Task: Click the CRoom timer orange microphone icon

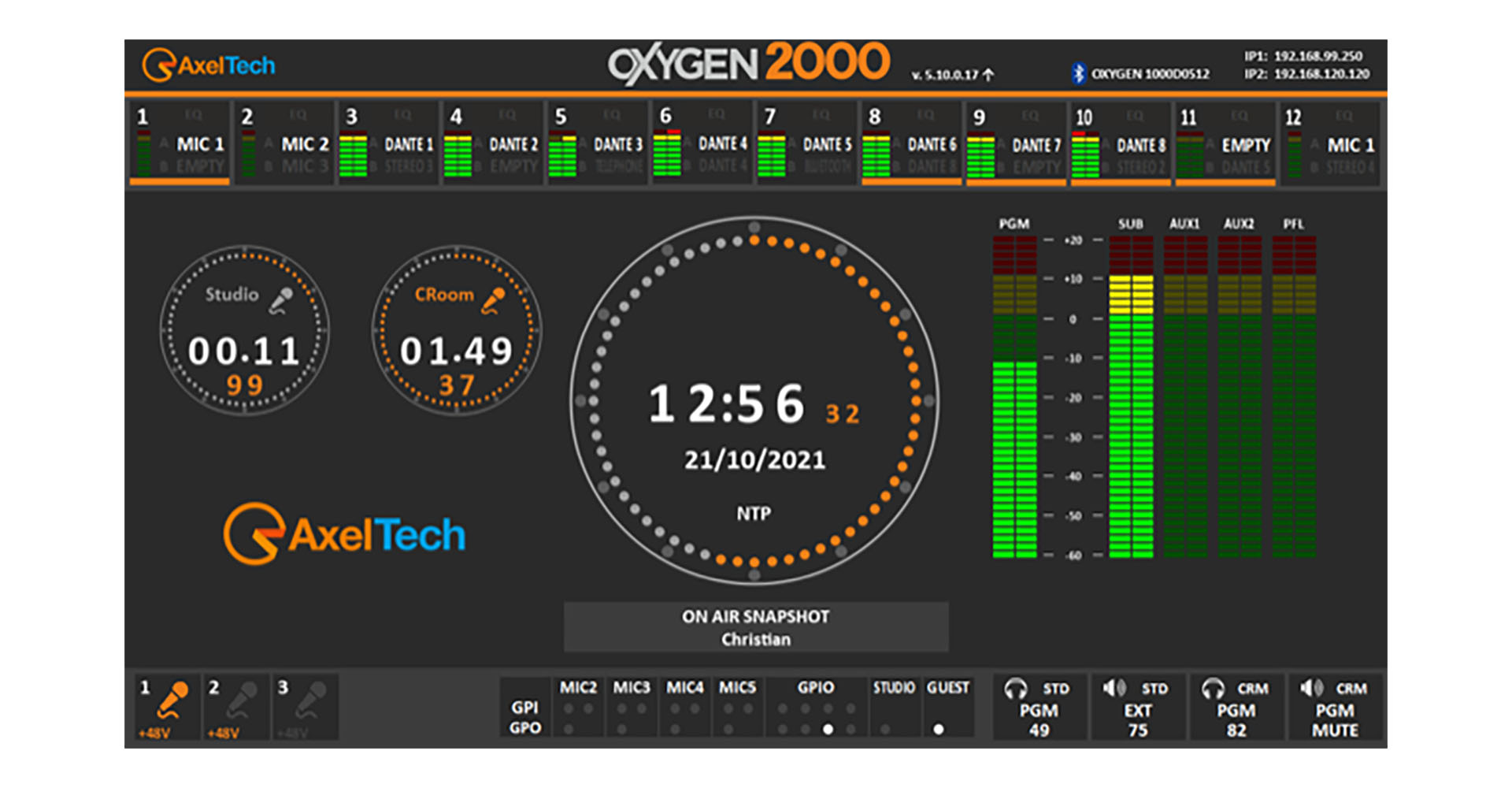Action: (x=494, y=300)
